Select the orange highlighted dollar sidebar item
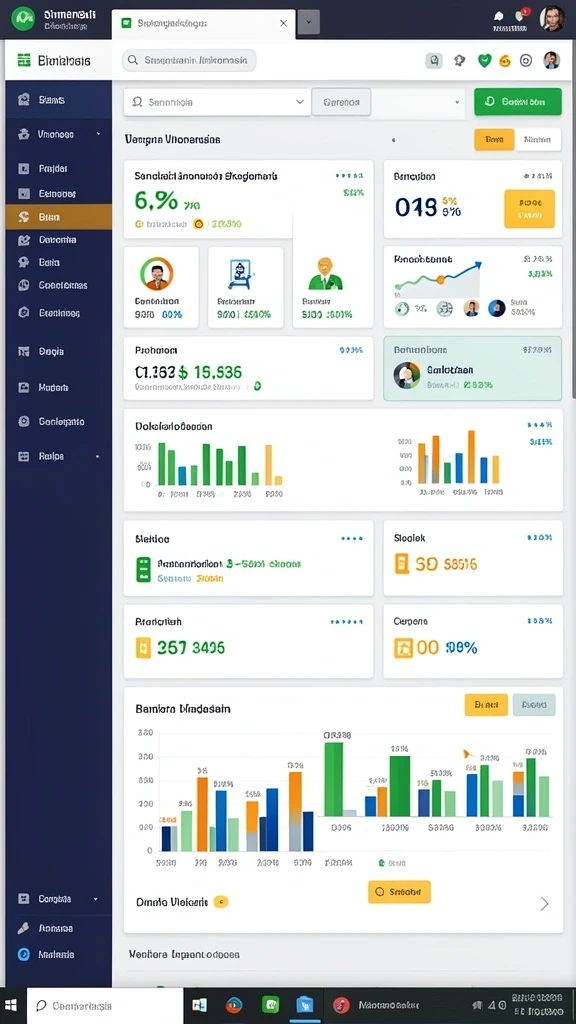The height and width of the screenshot is (1024, 576). [58, 217]
